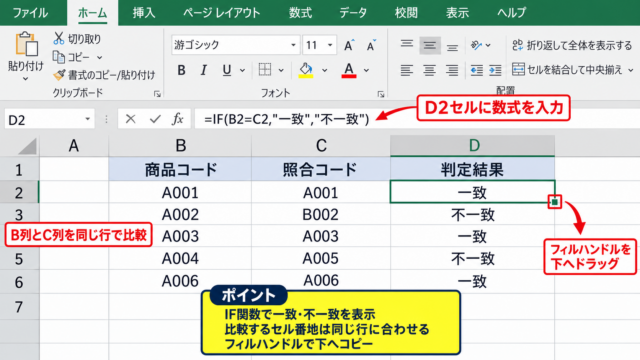Confirm formula entry with the checkmark
This screenshot has height=360, width=640.
coord(155,119)
